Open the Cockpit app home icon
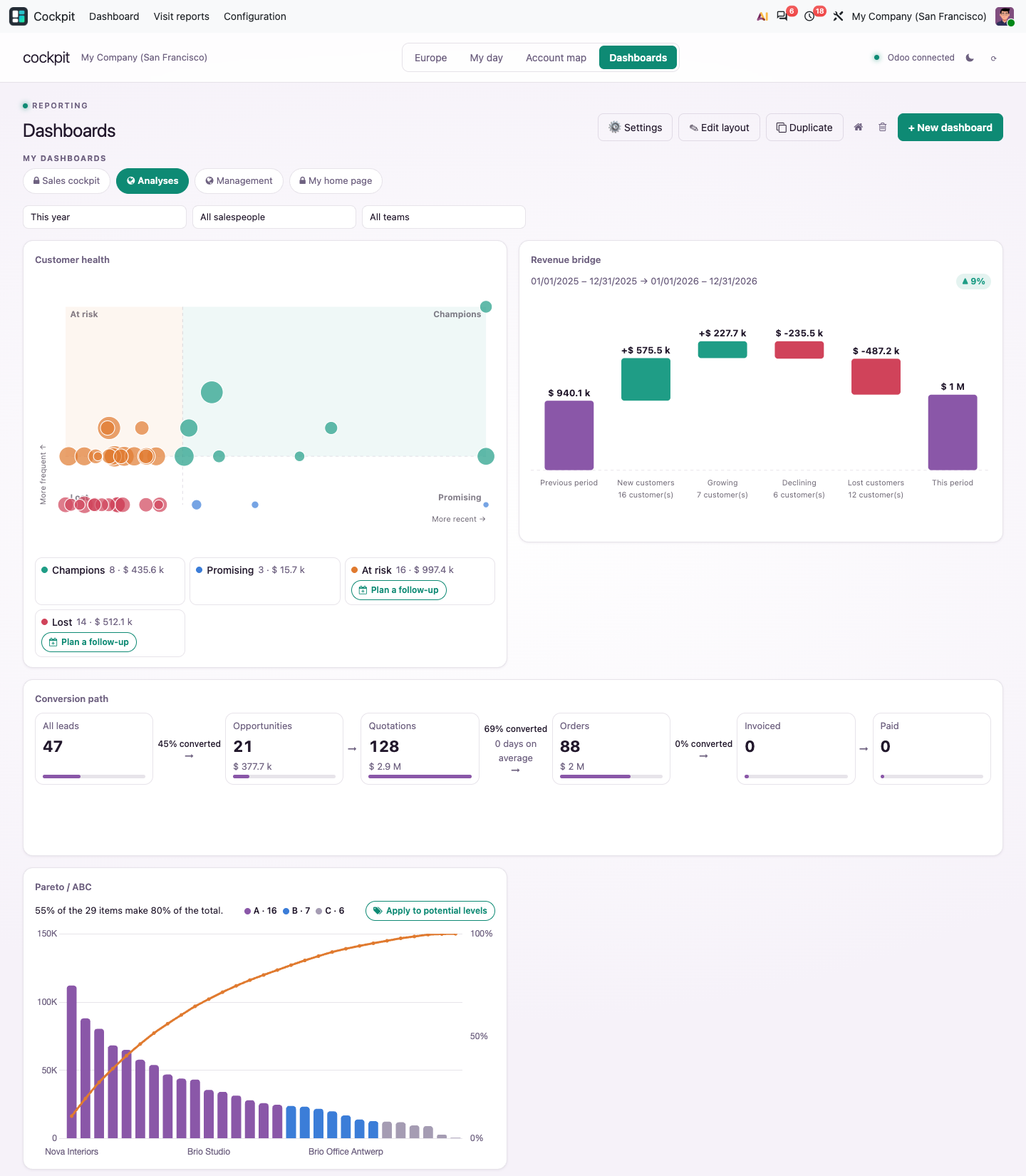The image size is (1026, 1176). click(19, 16)
